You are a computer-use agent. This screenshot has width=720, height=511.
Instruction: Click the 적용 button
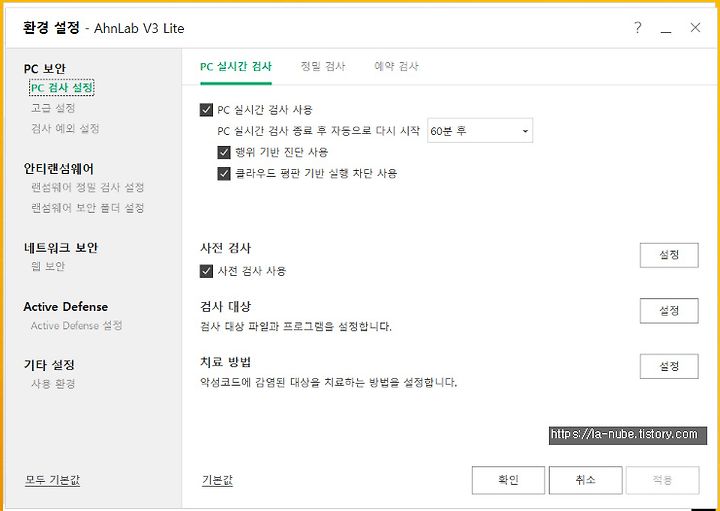[663, 480]
